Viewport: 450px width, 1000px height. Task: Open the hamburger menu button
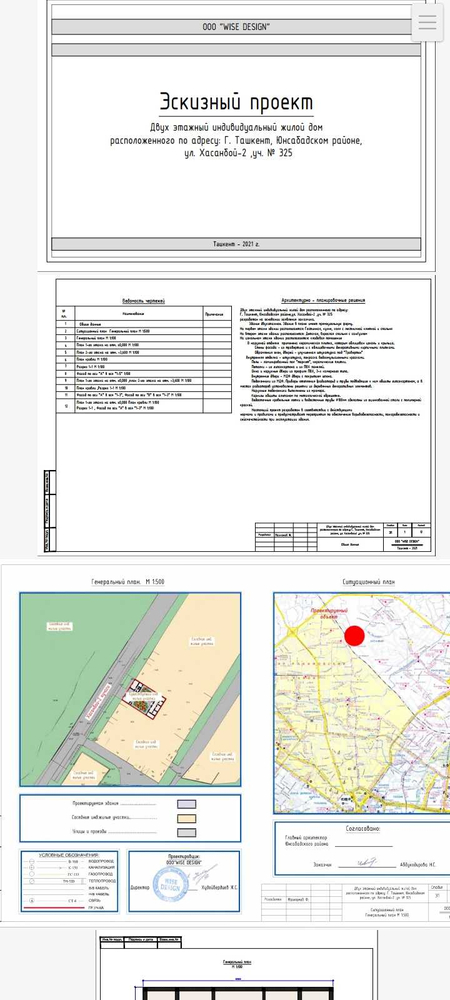coord(427,22)
